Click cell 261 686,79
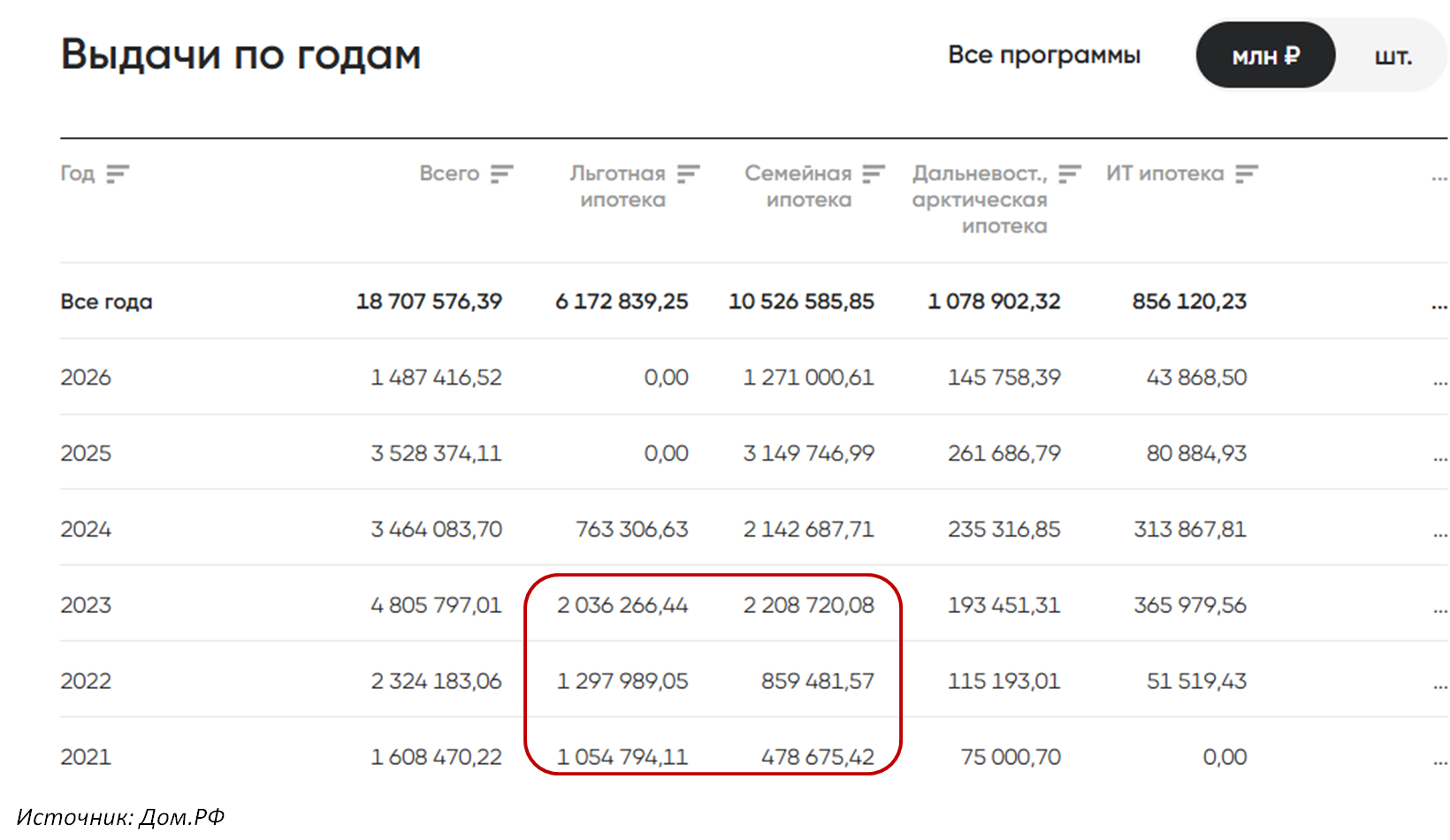Viewport: 1450px width, 840px height. (1004, 454)
